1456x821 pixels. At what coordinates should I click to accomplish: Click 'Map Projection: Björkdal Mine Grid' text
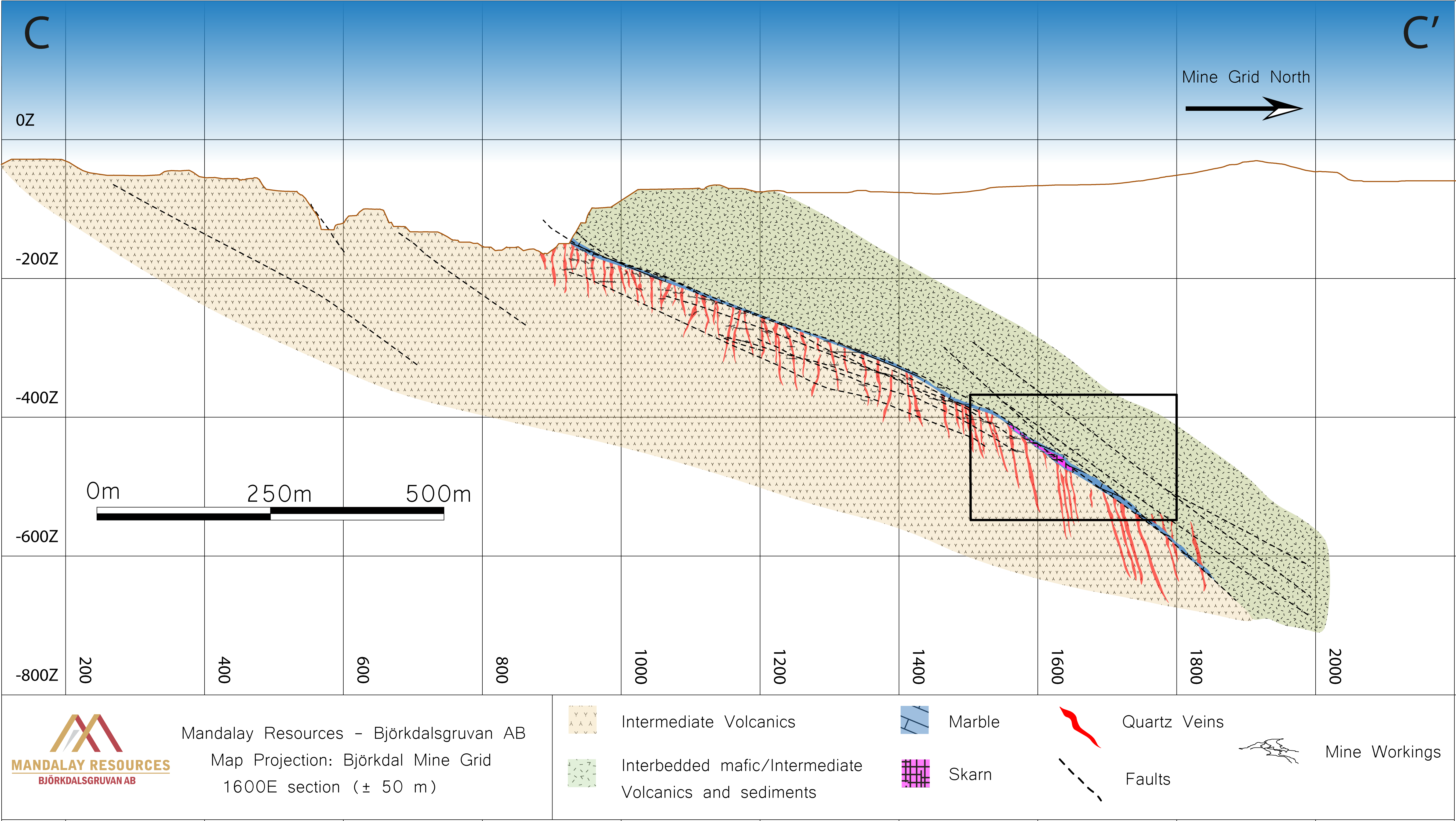351,760
